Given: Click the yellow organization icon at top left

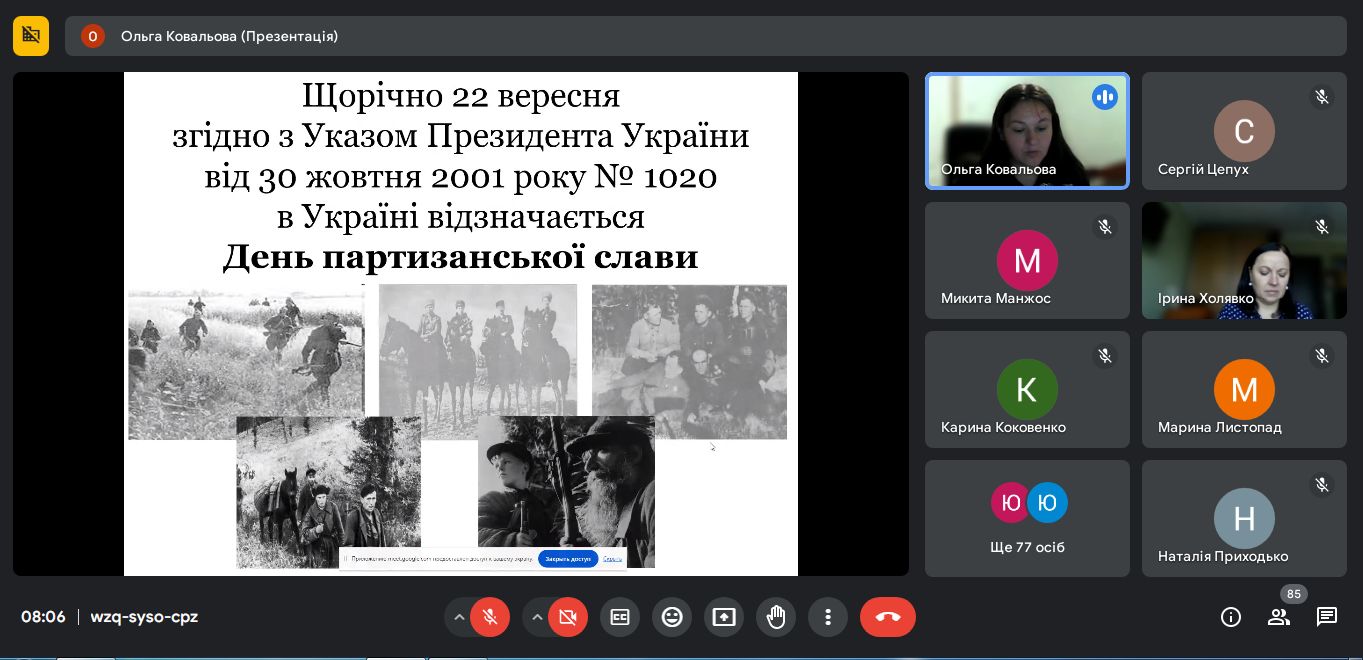Looking at the screenshot, I should click(x=31, y=36).
